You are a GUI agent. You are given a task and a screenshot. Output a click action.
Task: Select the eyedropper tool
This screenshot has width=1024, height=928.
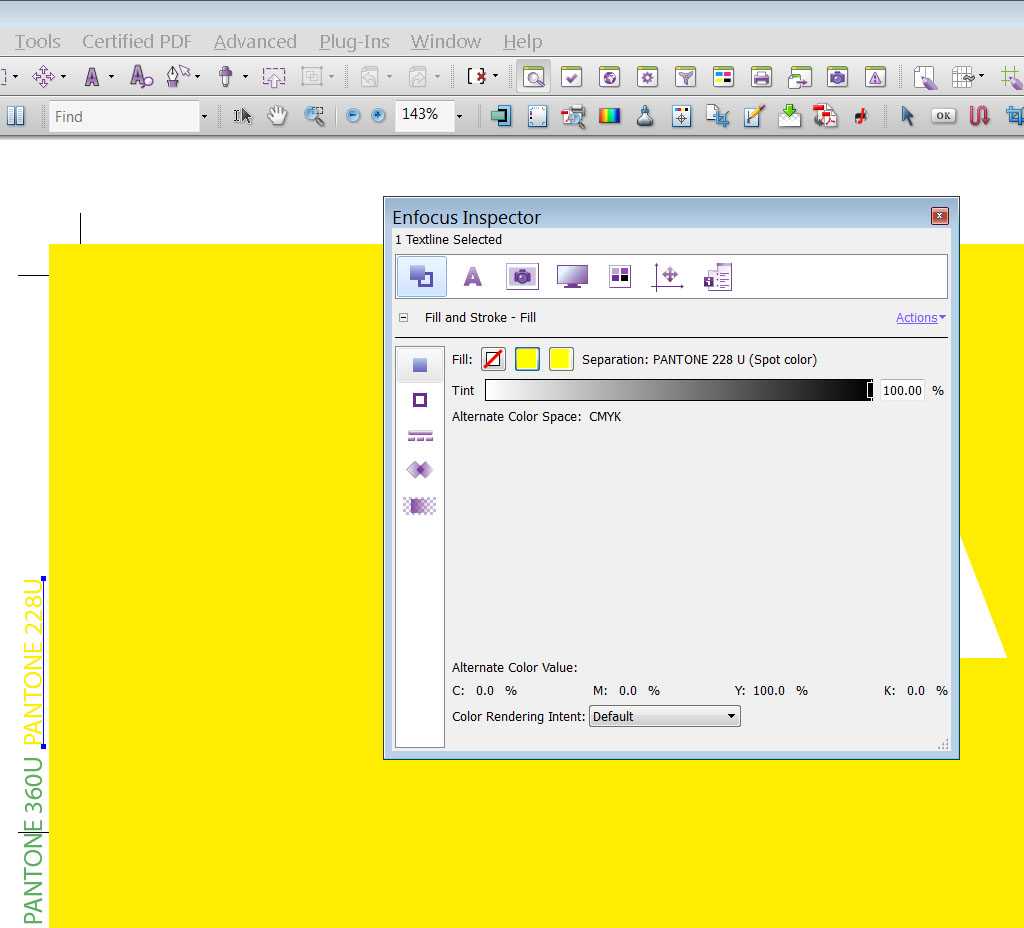click(x=226, y=76)
